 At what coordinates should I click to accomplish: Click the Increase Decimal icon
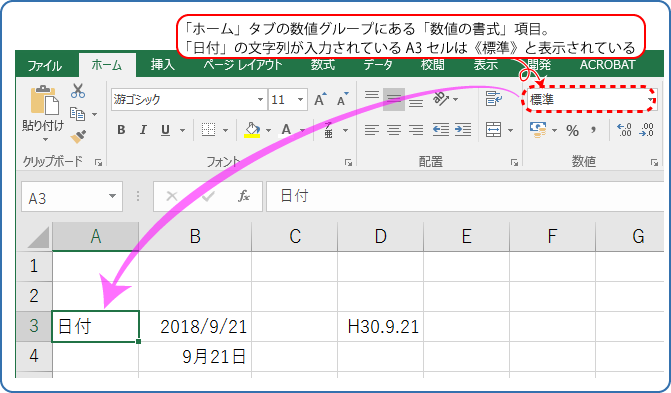coord(624,130)
